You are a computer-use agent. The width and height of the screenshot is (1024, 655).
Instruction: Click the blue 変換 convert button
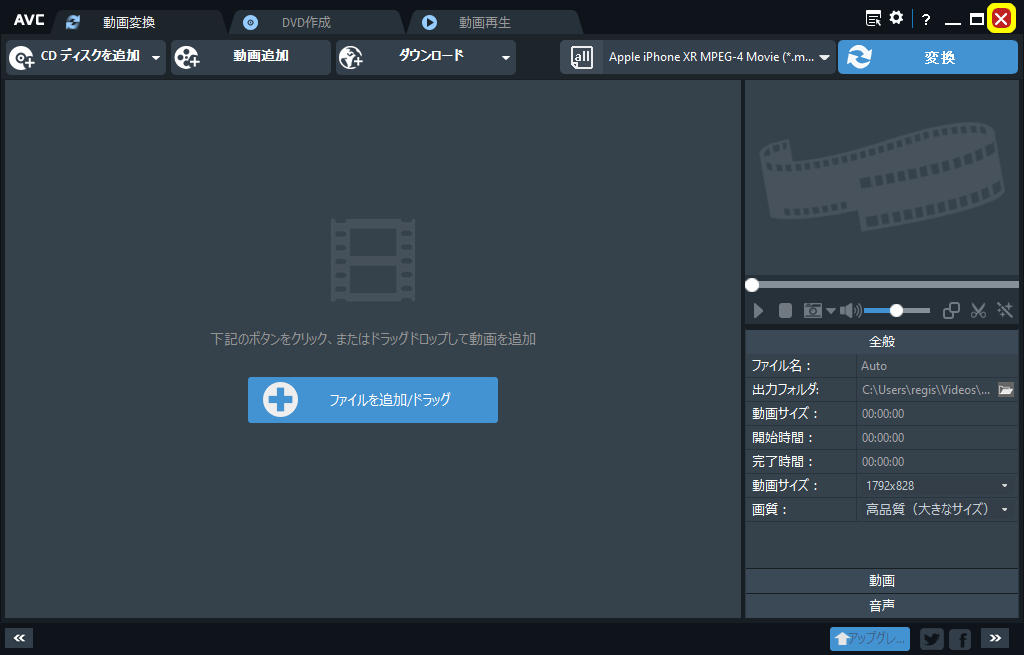click(x=927, y=58)
